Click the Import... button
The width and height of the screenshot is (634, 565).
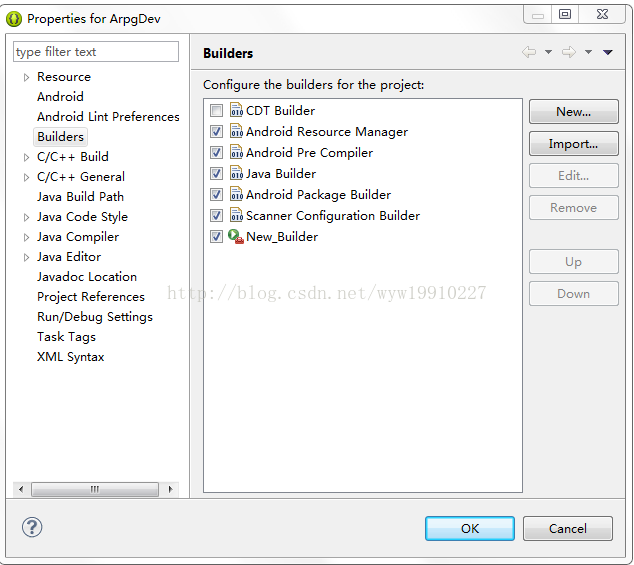click(x=573, y=144)
